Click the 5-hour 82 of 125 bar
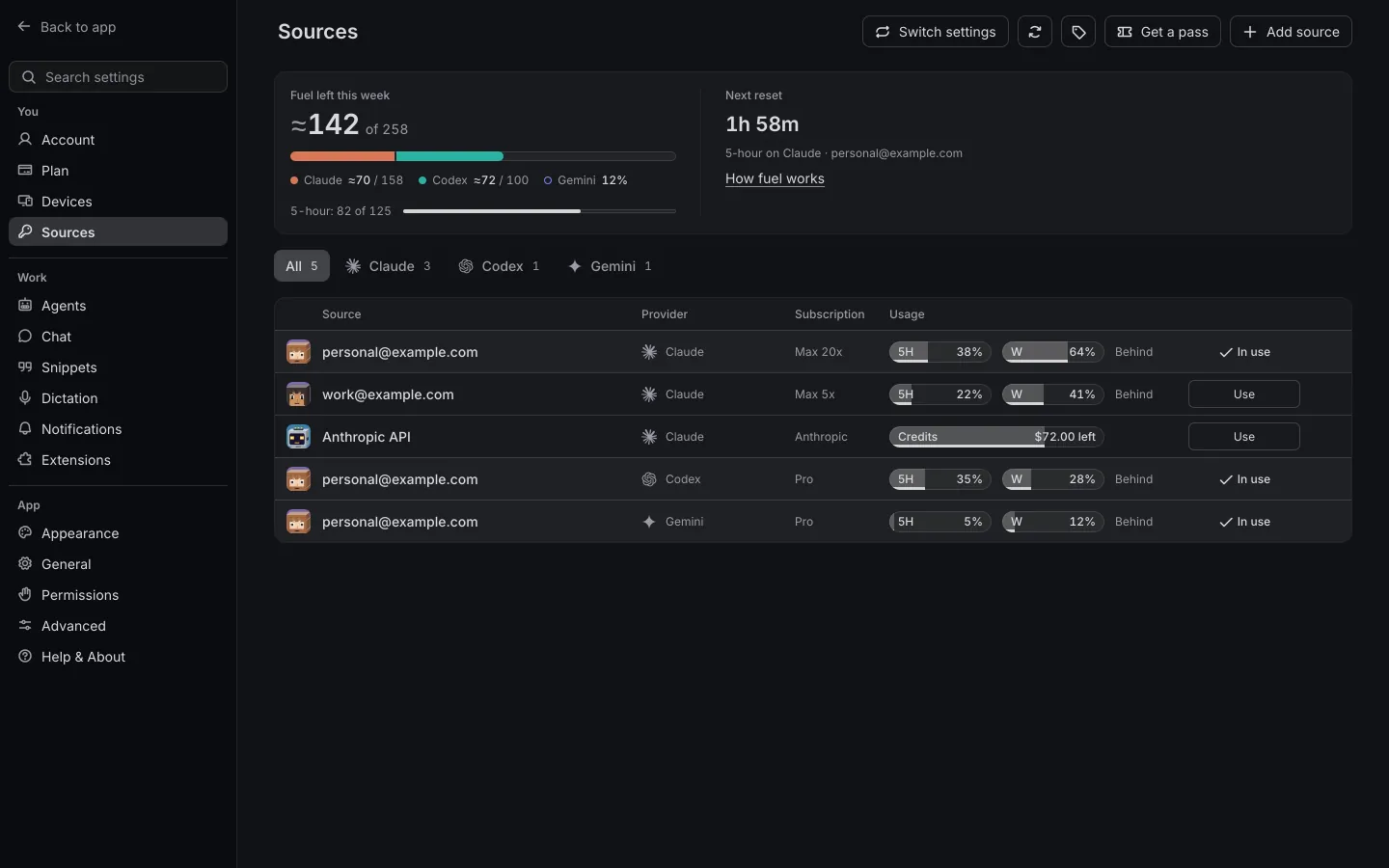 coord(539,211)
